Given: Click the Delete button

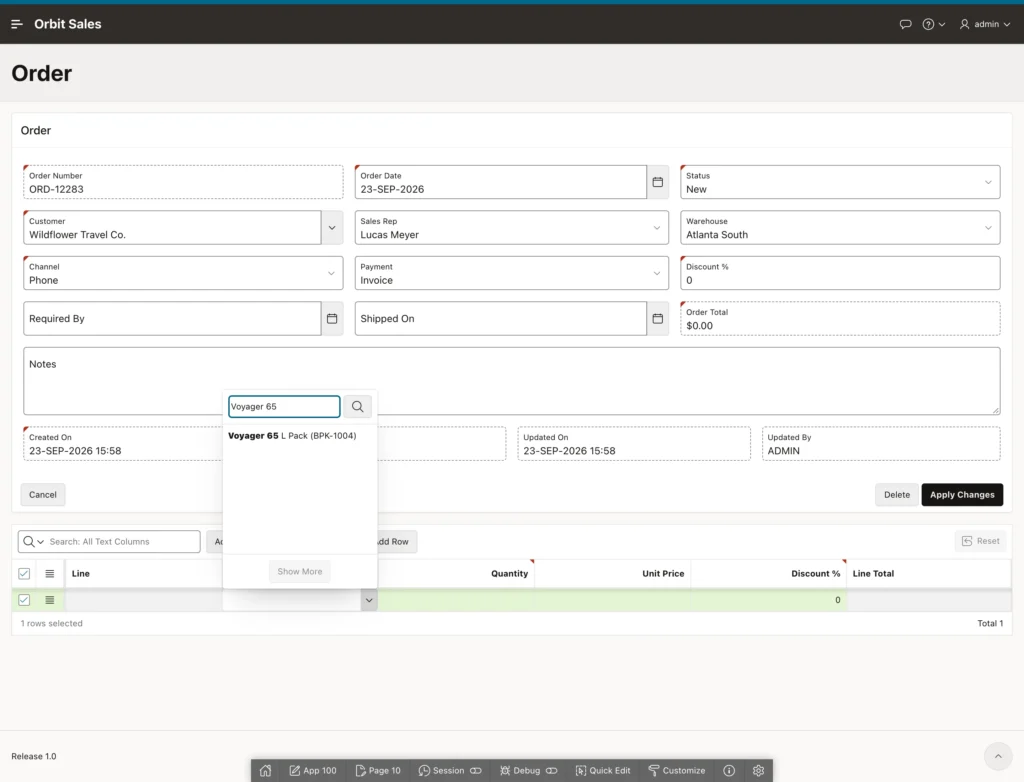Looking at the screenshot, I should [x=897, y=495].
